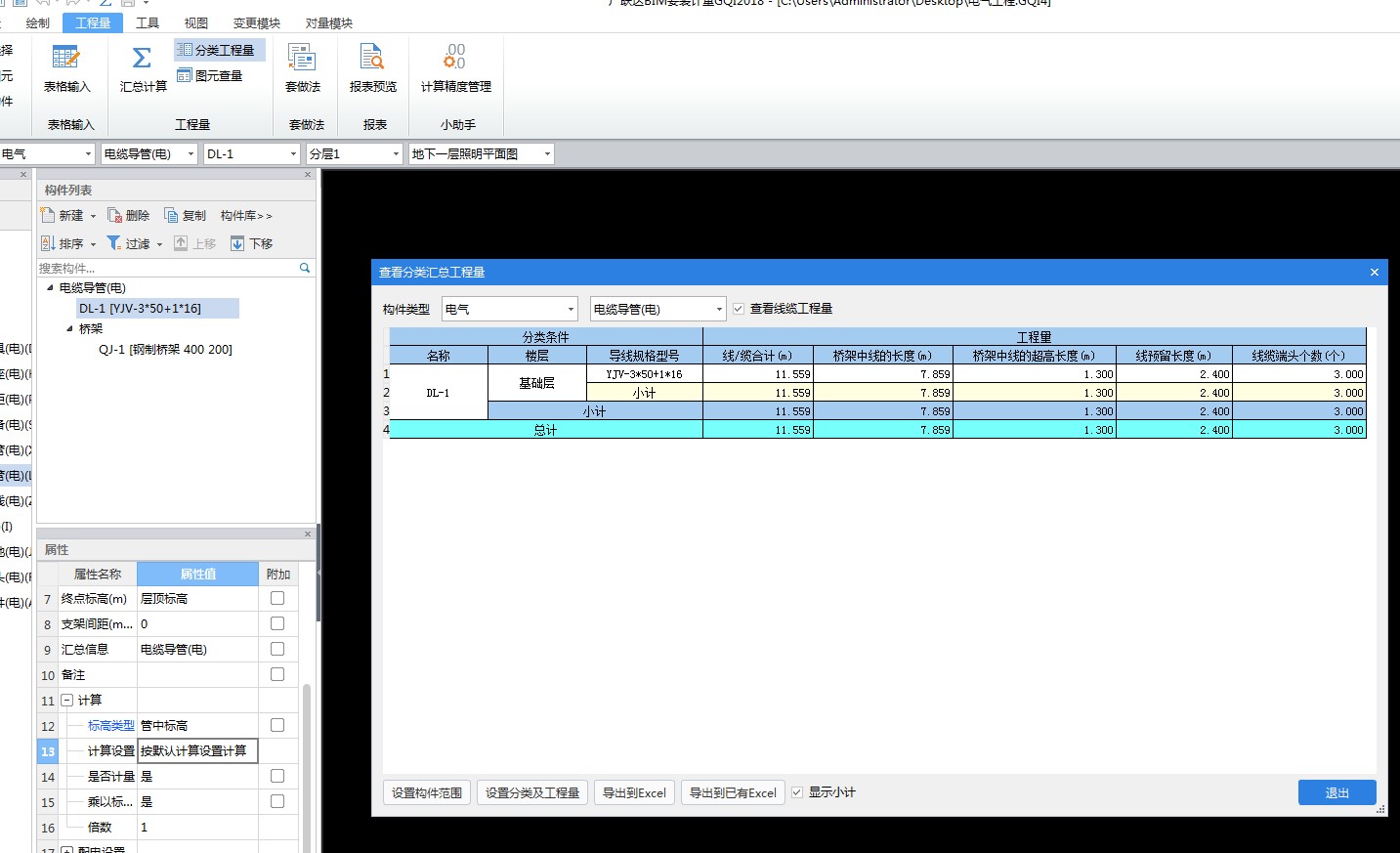
Task: Check 附加 box for 是否计量 row
Action: coord(277,776)
